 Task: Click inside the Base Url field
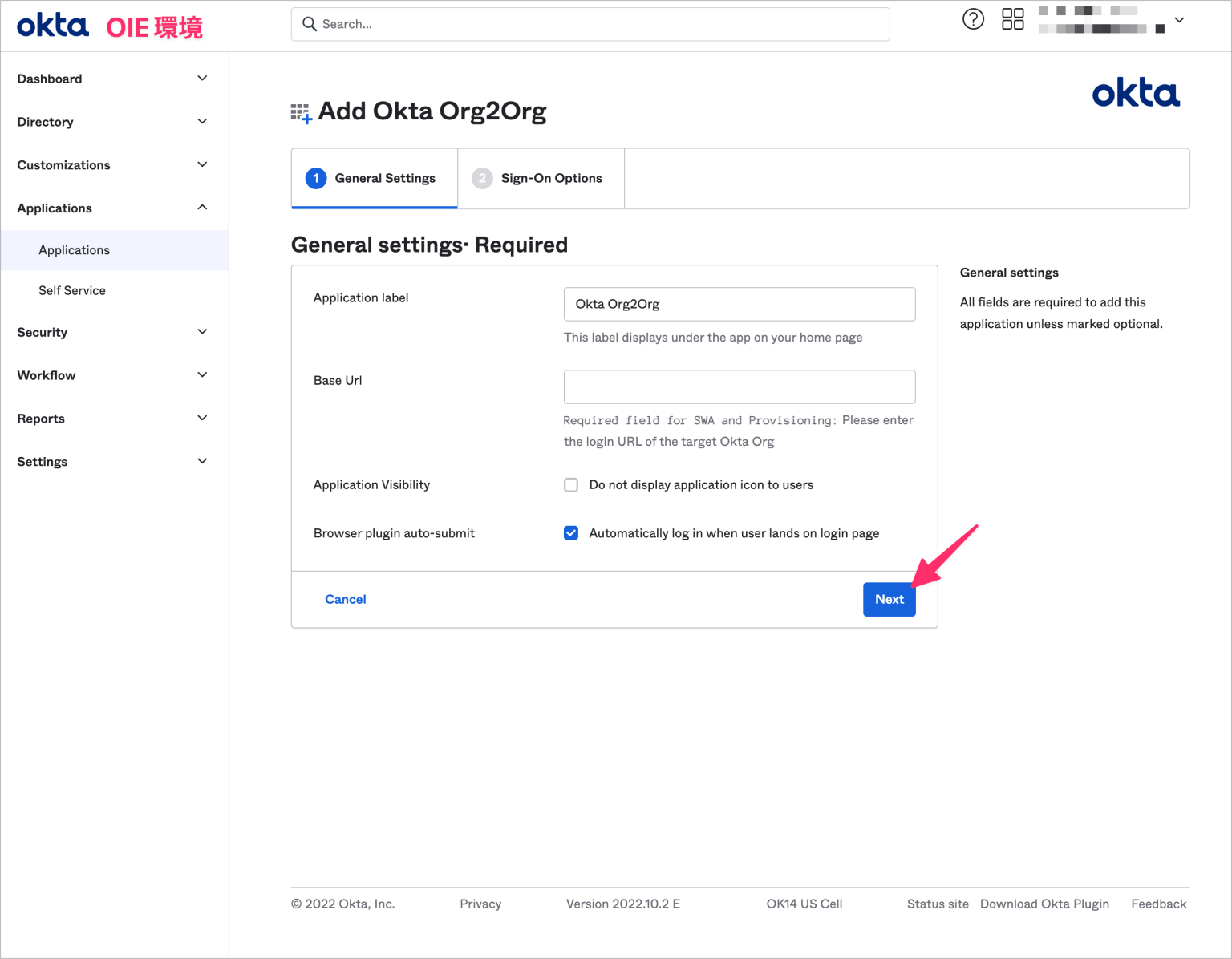pyautogui.click(x=739, y=386)
